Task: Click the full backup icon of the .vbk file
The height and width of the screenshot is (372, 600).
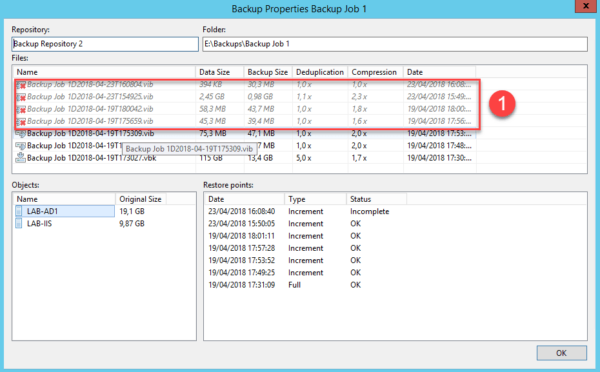Action: [x=20, y=158]
